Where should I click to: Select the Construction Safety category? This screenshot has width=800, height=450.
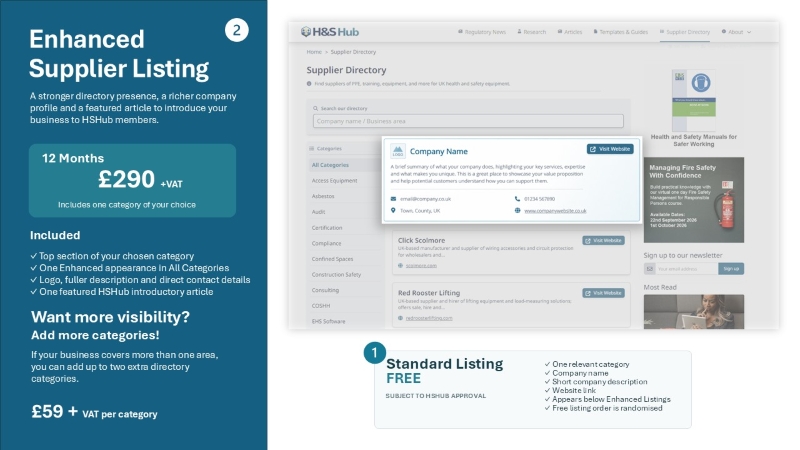[336, 274]
